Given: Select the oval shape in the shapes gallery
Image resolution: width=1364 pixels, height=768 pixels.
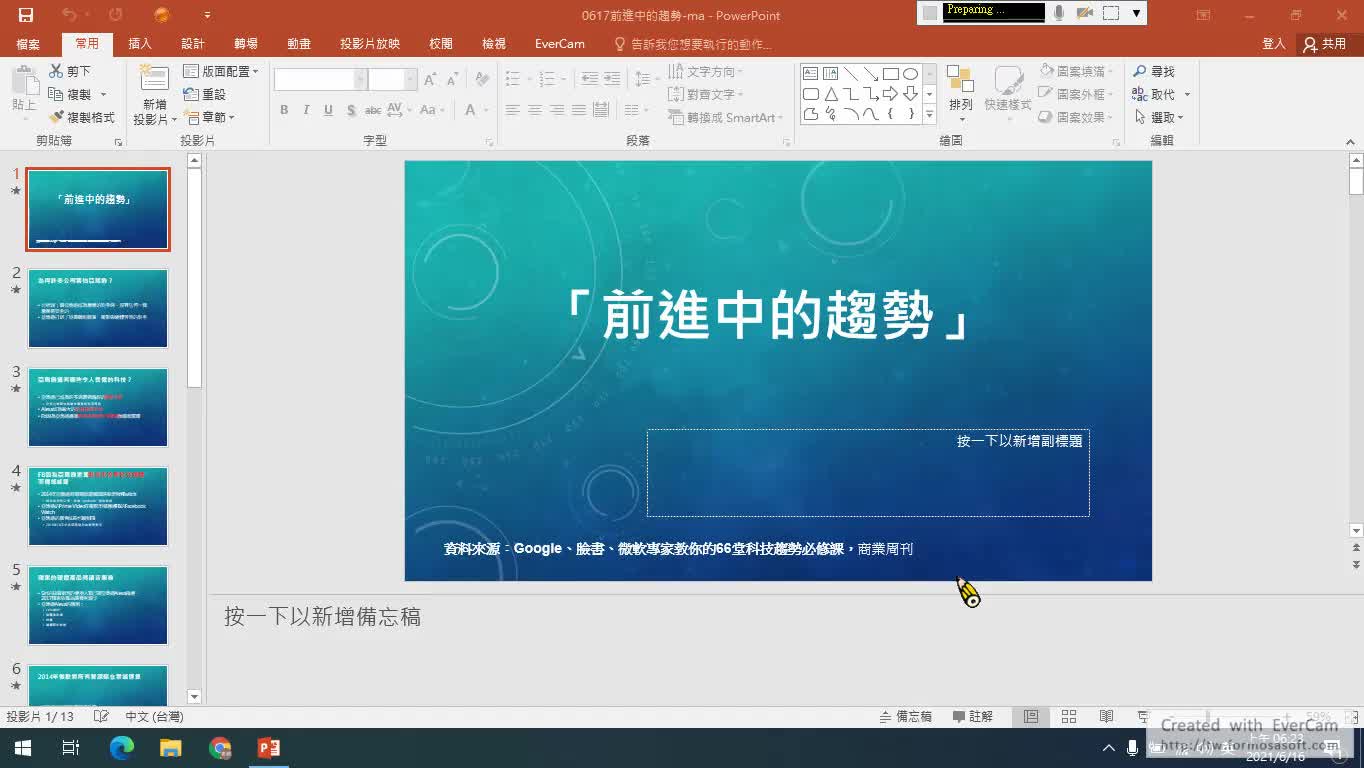Looking at the screenshot, I should [910, 74].
